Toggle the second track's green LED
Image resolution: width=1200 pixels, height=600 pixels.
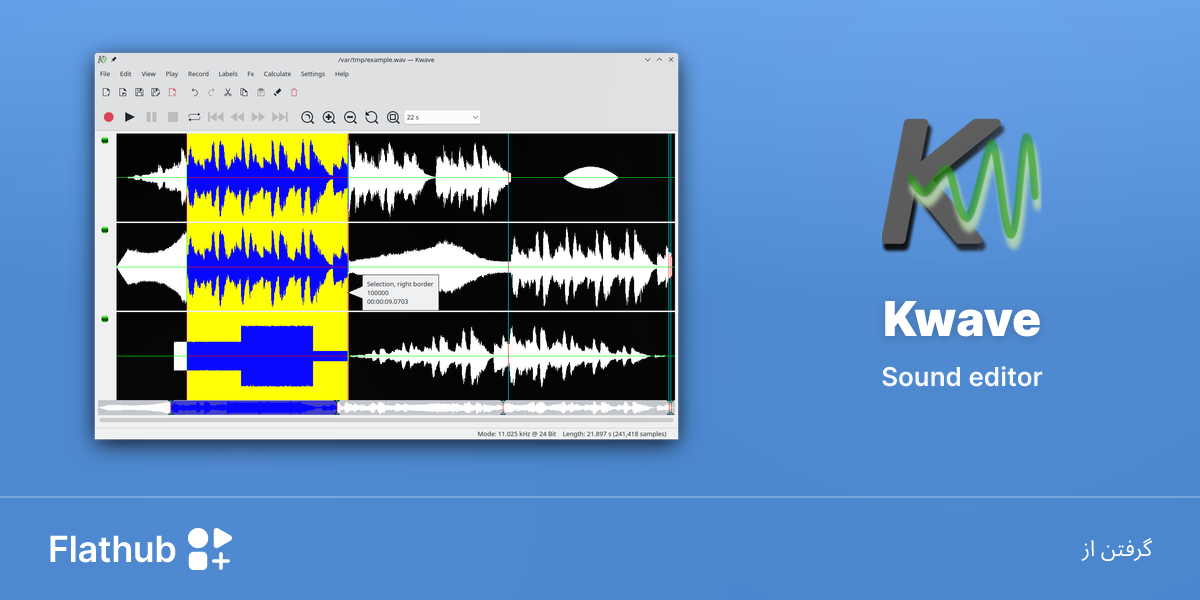click(x=105, y=230)
